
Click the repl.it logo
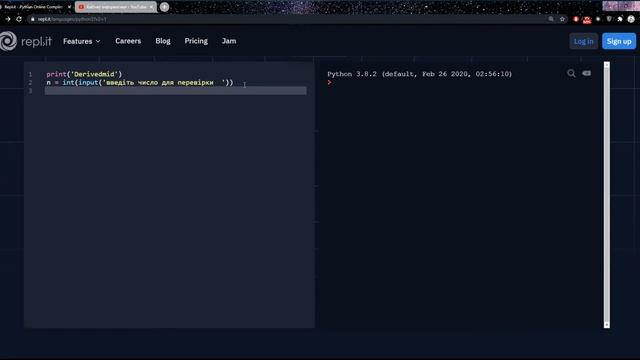pos(26,41)
